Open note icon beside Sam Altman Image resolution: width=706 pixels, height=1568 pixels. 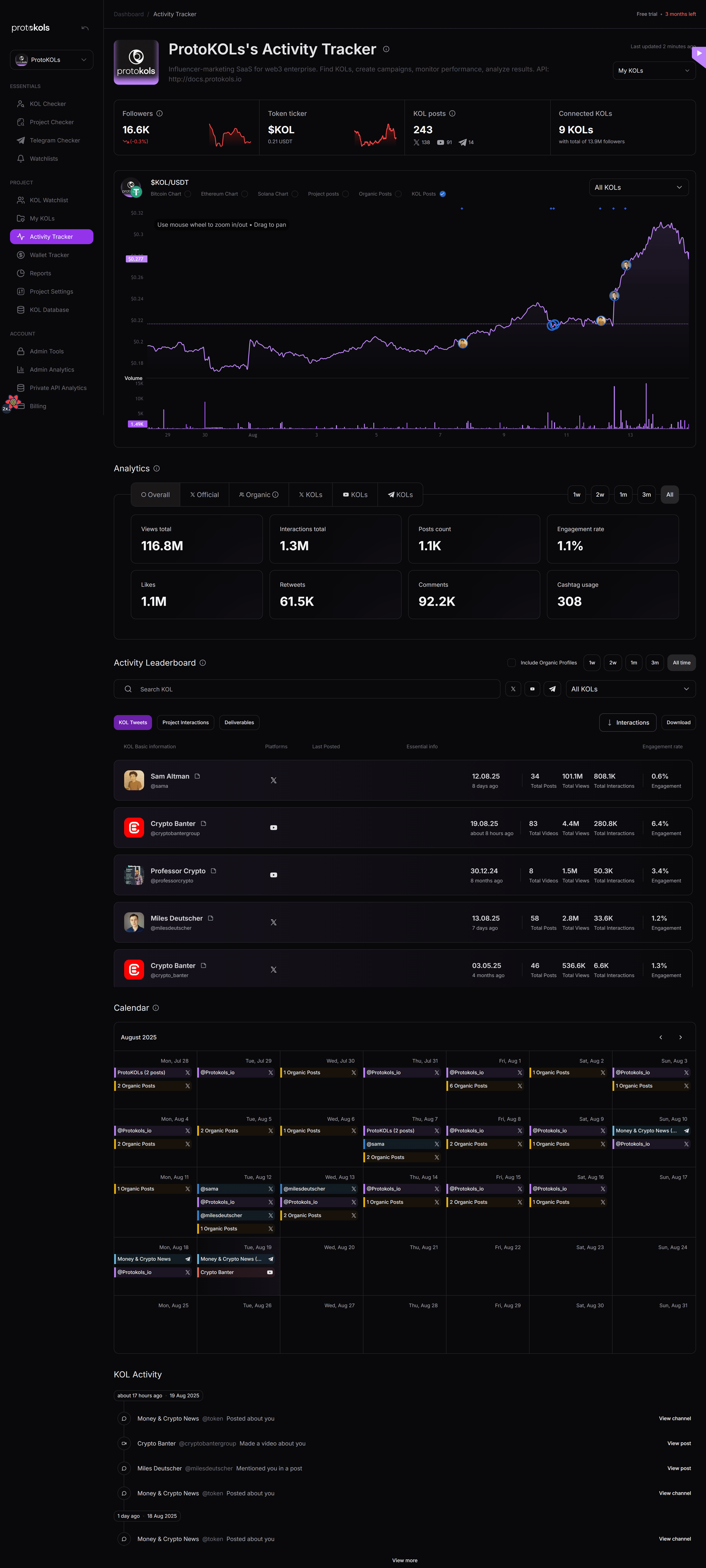click(197, 776)
